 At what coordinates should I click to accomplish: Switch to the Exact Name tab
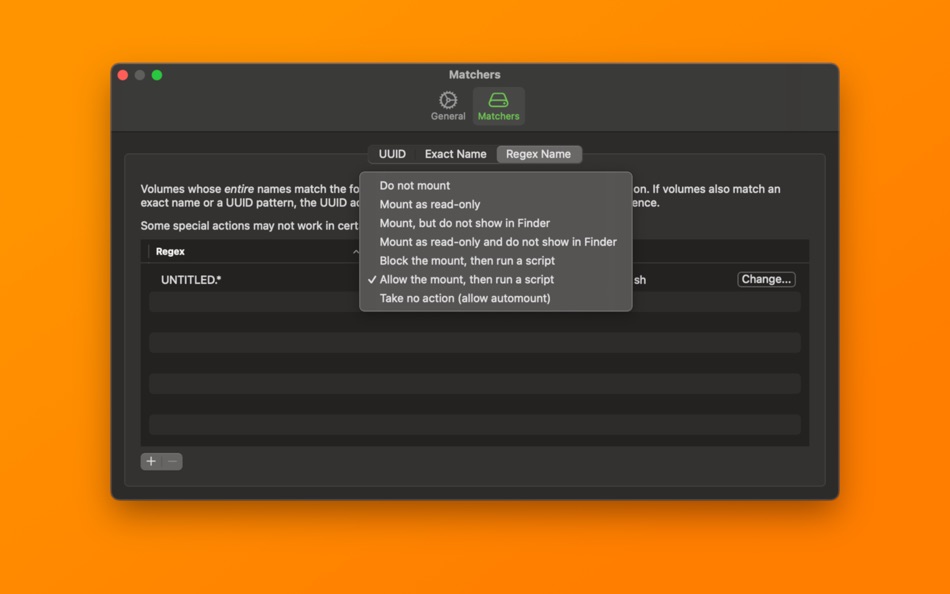455,154
